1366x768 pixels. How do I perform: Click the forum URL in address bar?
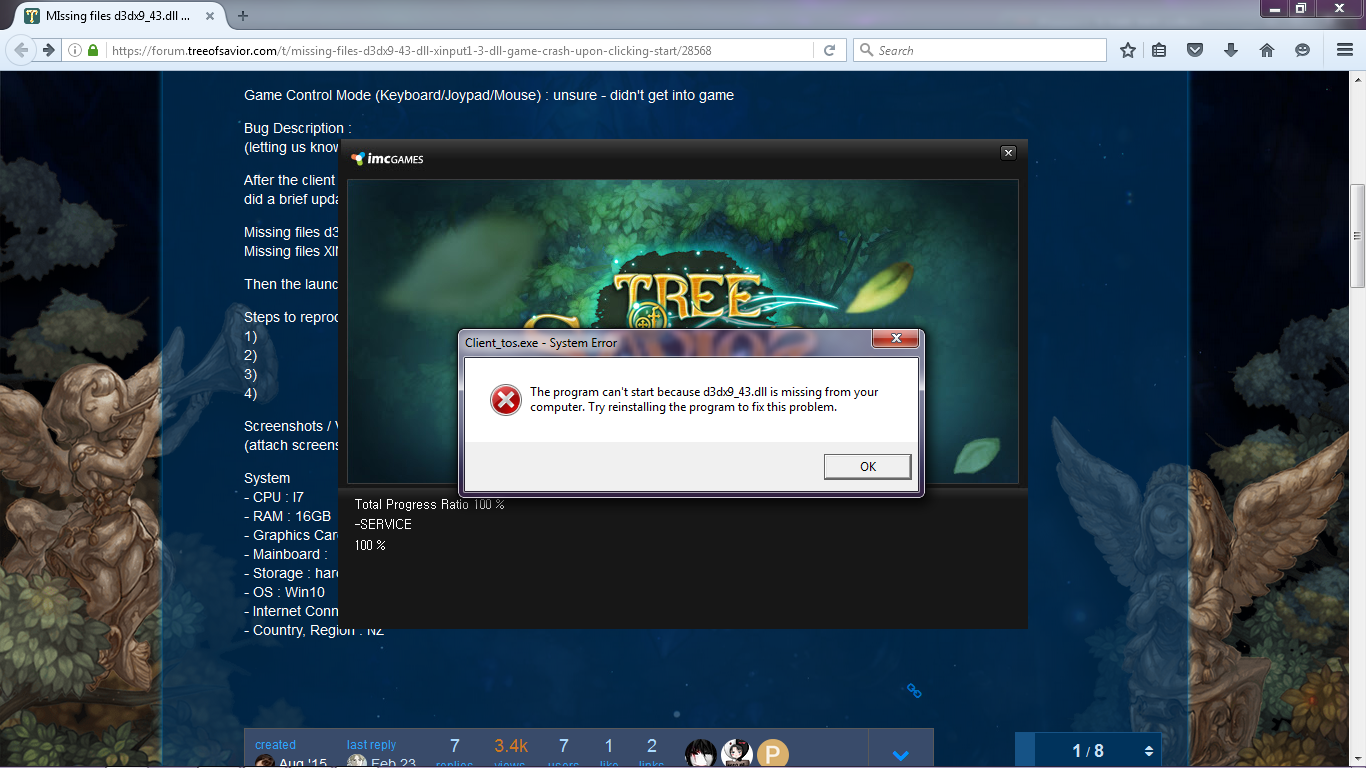click(x=411, y=50)
